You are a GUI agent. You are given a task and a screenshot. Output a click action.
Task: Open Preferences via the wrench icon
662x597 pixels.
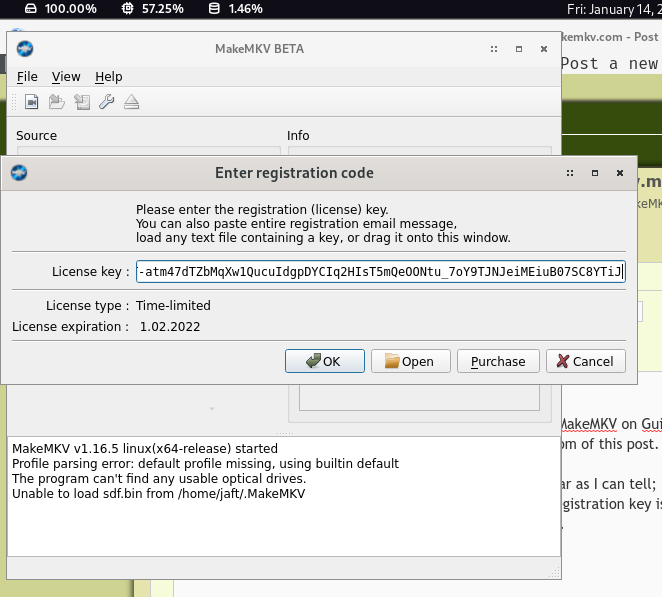click(106, 102)
